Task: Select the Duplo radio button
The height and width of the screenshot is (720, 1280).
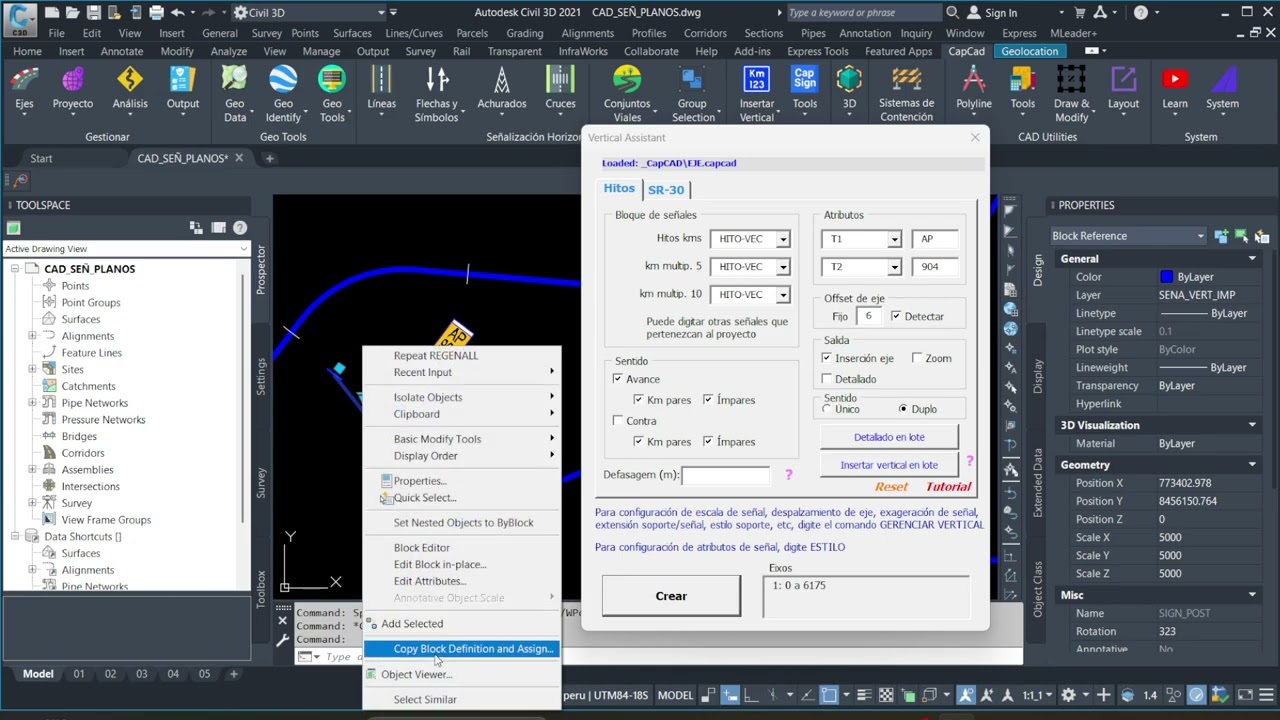Action: tap(903, 409)
